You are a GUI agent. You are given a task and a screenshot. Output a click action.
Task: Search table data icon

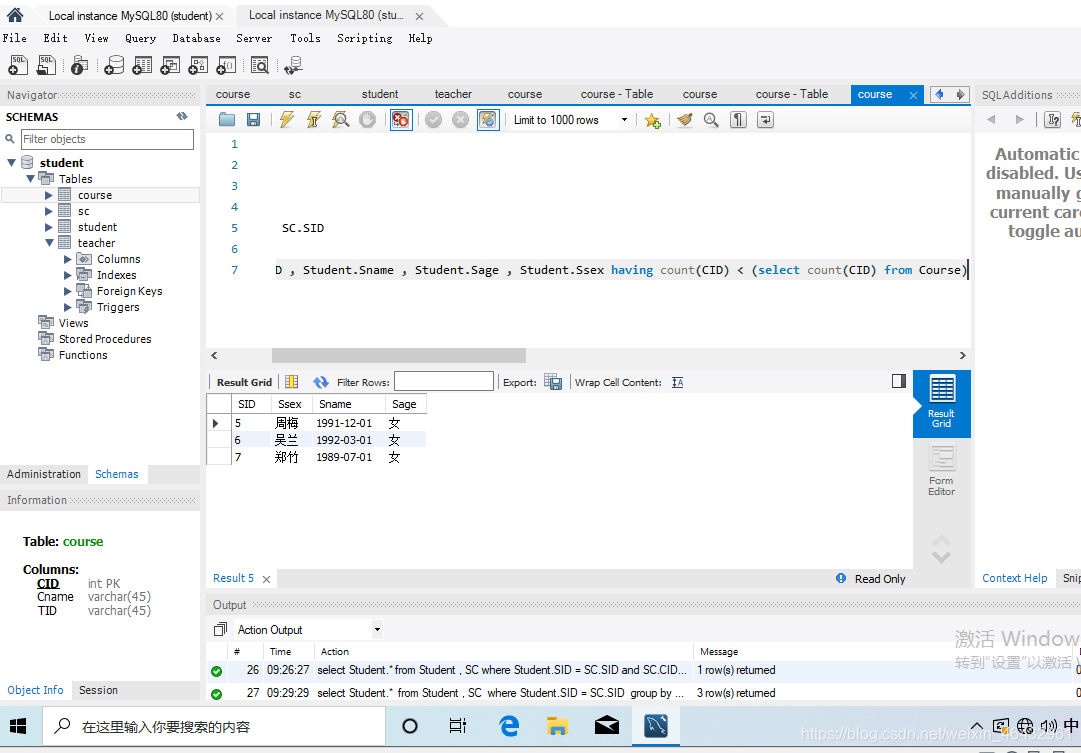tap(260, 65)
